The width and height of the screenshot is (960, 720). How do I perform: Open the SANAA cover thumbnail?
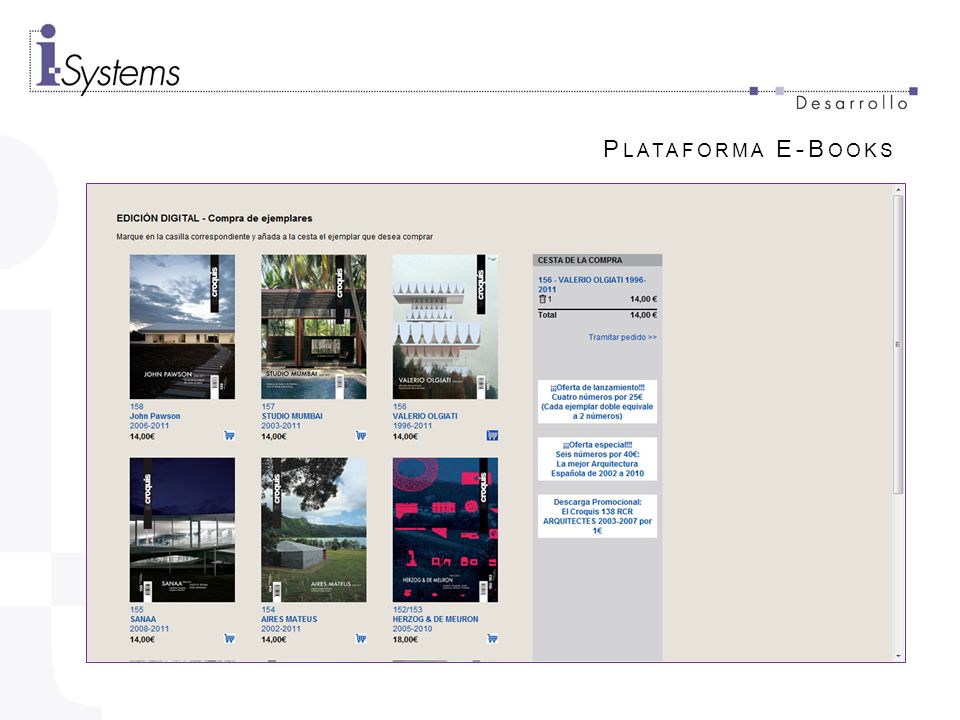coord(182,530)
